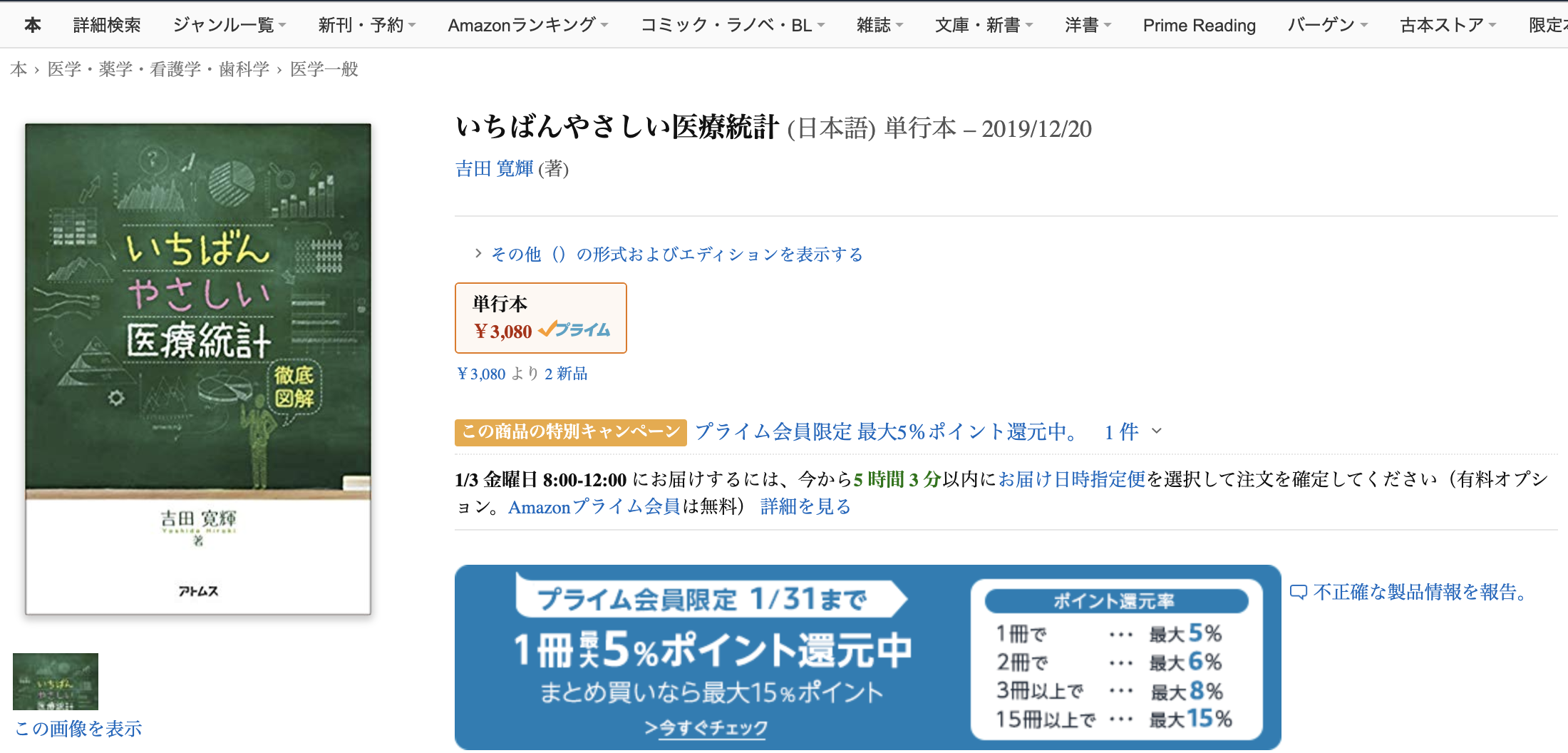Image resolution: width=1568 pixels, height=753 pixels.
Task: Open the Prime Reading tab
Action: pos(1200,25)
